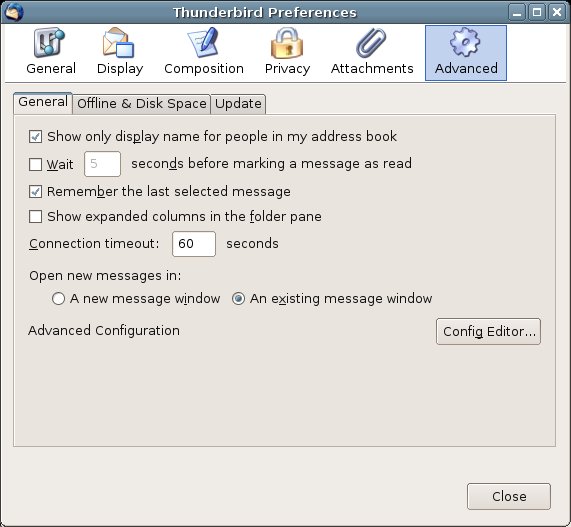Toggle Remember the last selected message
The width and height of the screenshot is (571, 527).
[35, 192]
